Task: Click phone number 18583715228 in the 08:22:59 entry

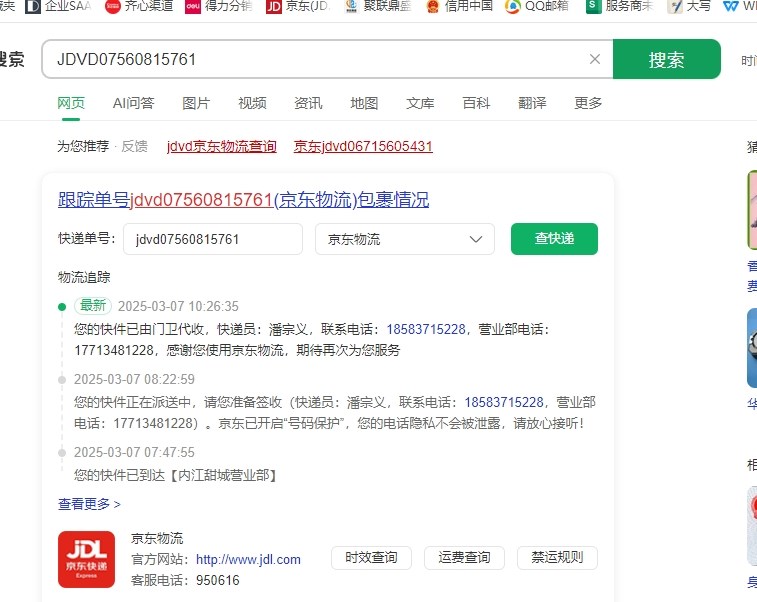Action: click(x=504, y=402)
